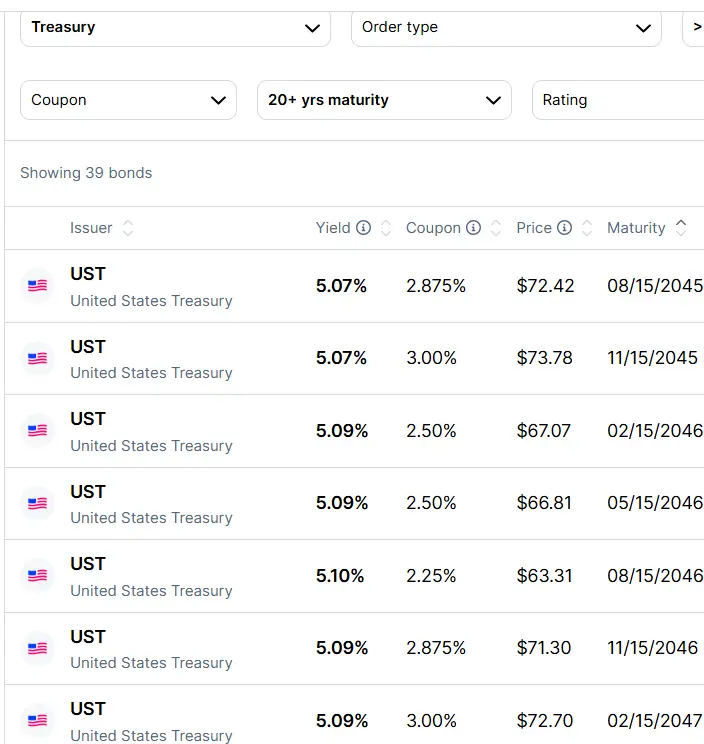Open the Order type dropdown
The width and height of the screenshot is (704, 744).
pyautogui.click(x=506, y=28)
